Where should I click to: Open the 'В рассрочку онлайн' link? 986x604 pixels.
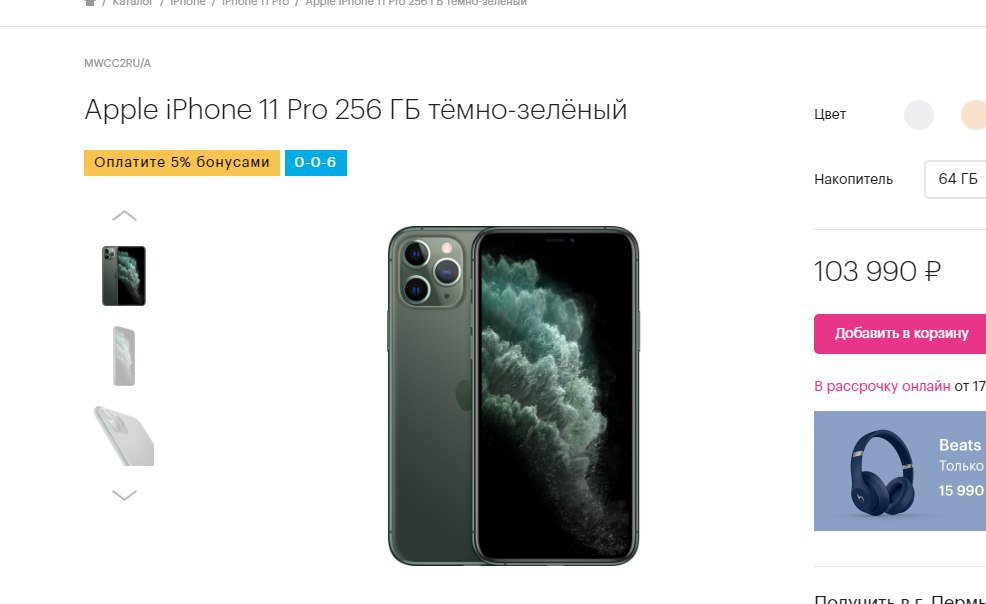point(882,386)
